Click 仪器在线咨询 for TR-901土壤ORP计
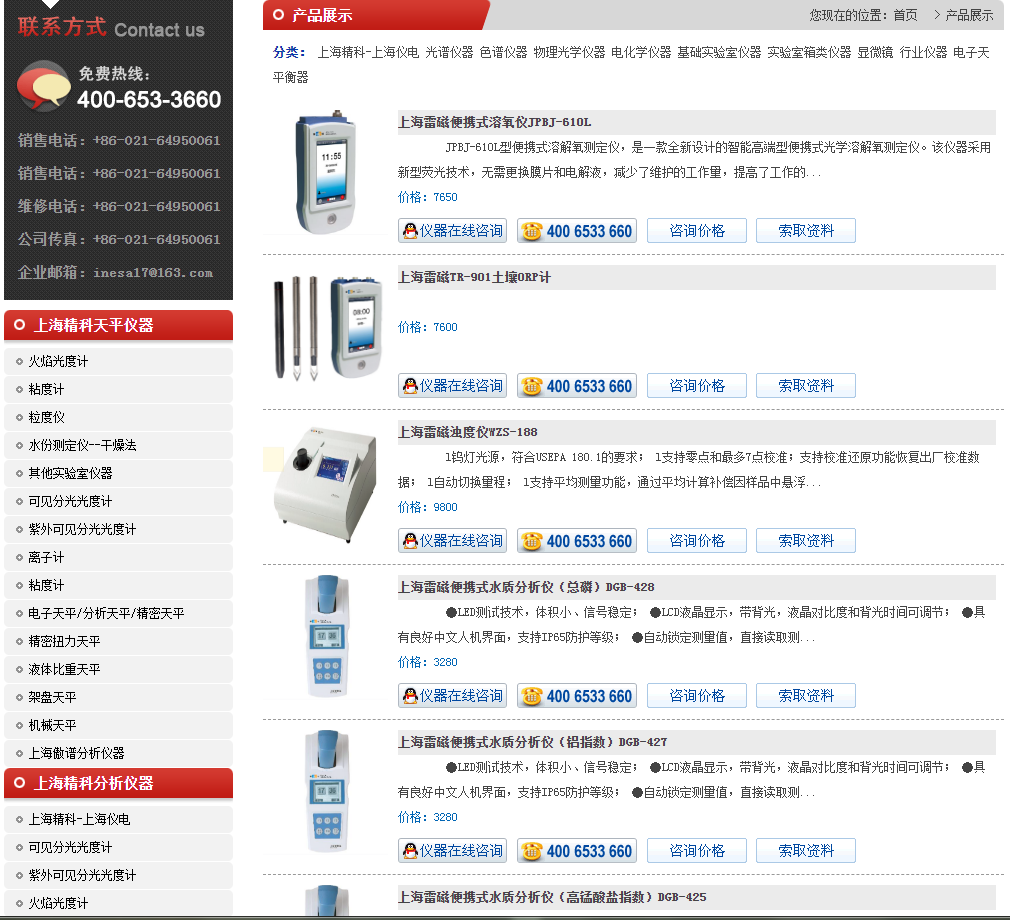 point(452,386)
